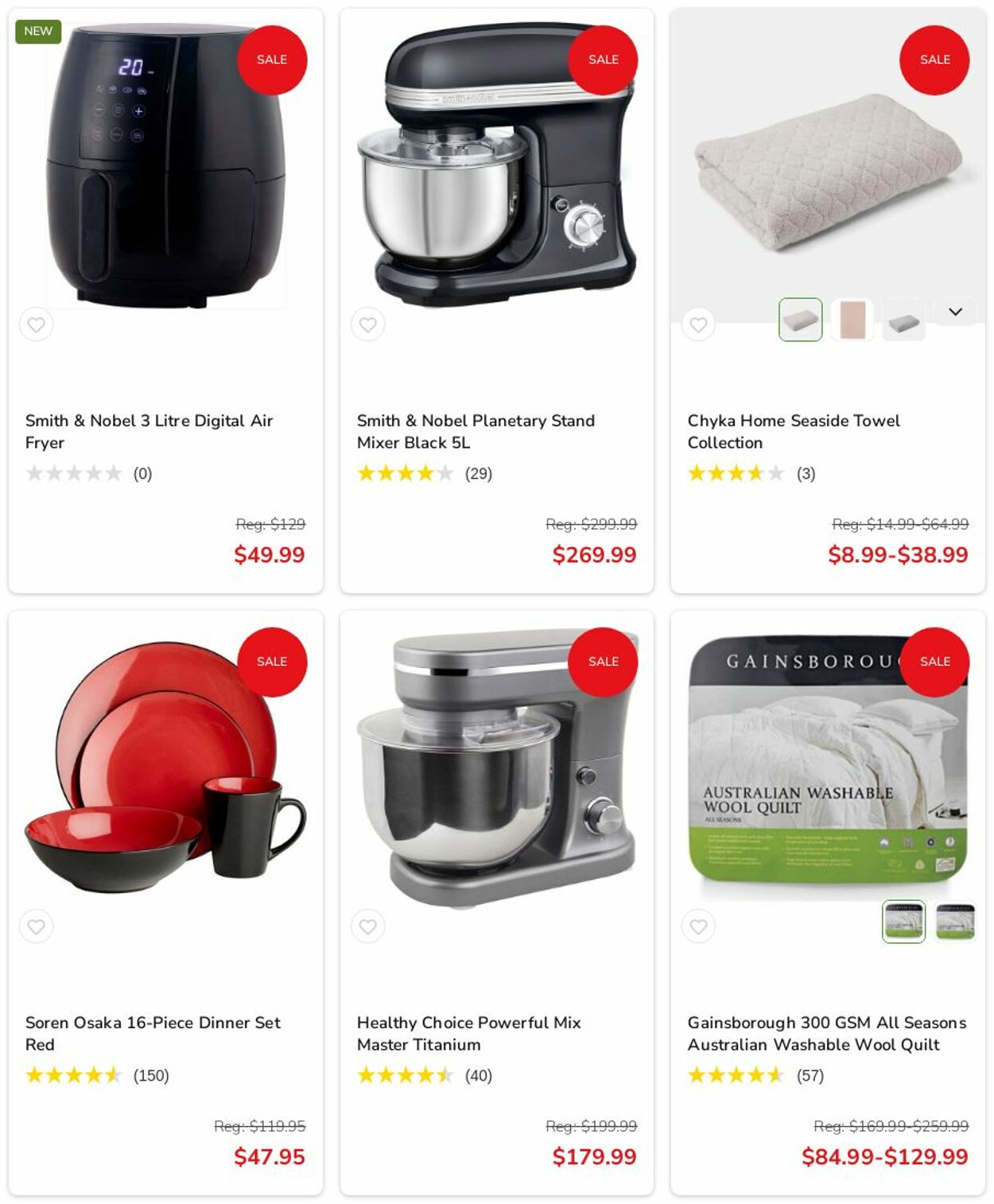
Task: Open Chyka Home Seaside Towel Collection title
Action: click(x=794, y=431)
